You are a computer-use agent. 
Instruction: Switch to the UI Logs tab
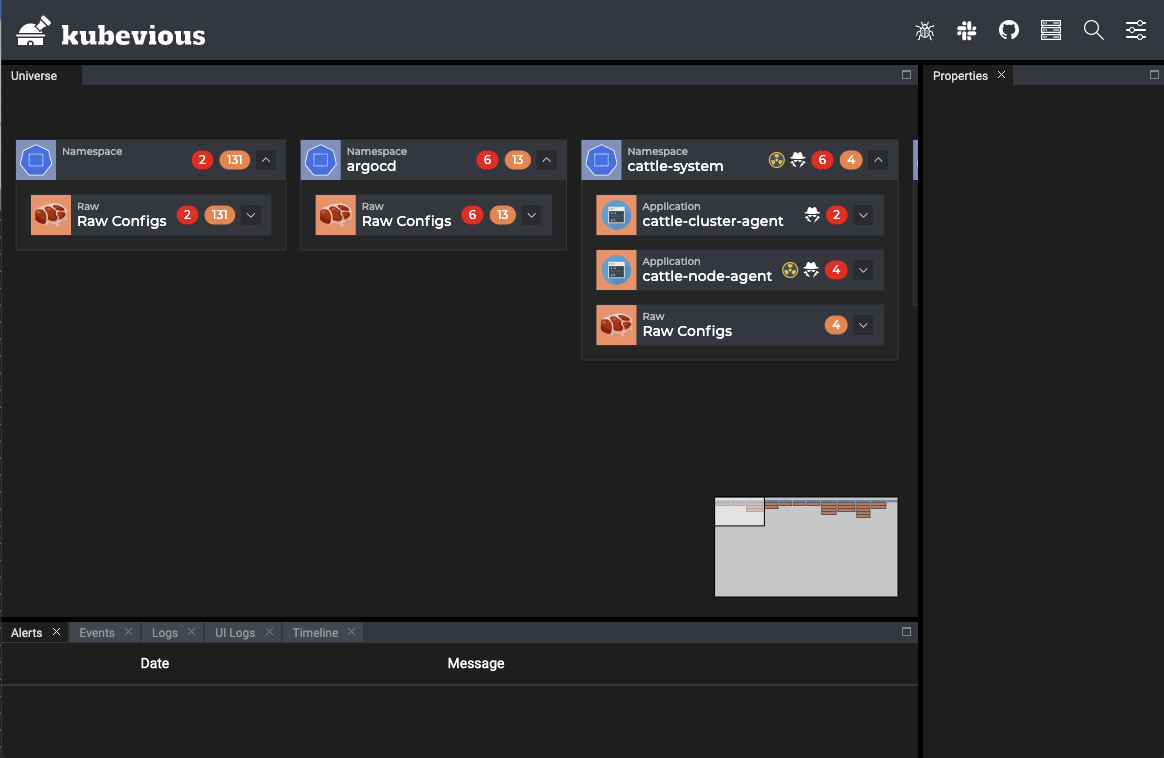(235, 633)
